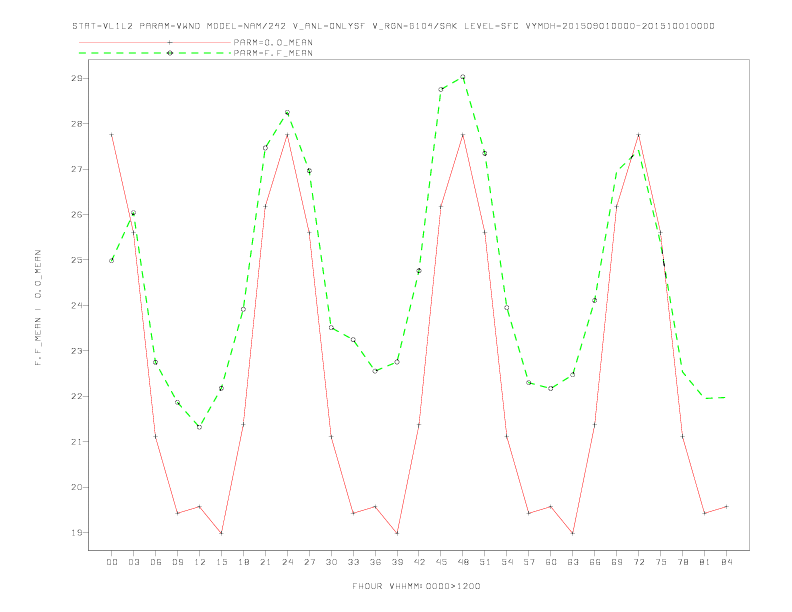792x612 pixels.
Task: Click x-axis hour label 42
Action: [x=419, y=562]
